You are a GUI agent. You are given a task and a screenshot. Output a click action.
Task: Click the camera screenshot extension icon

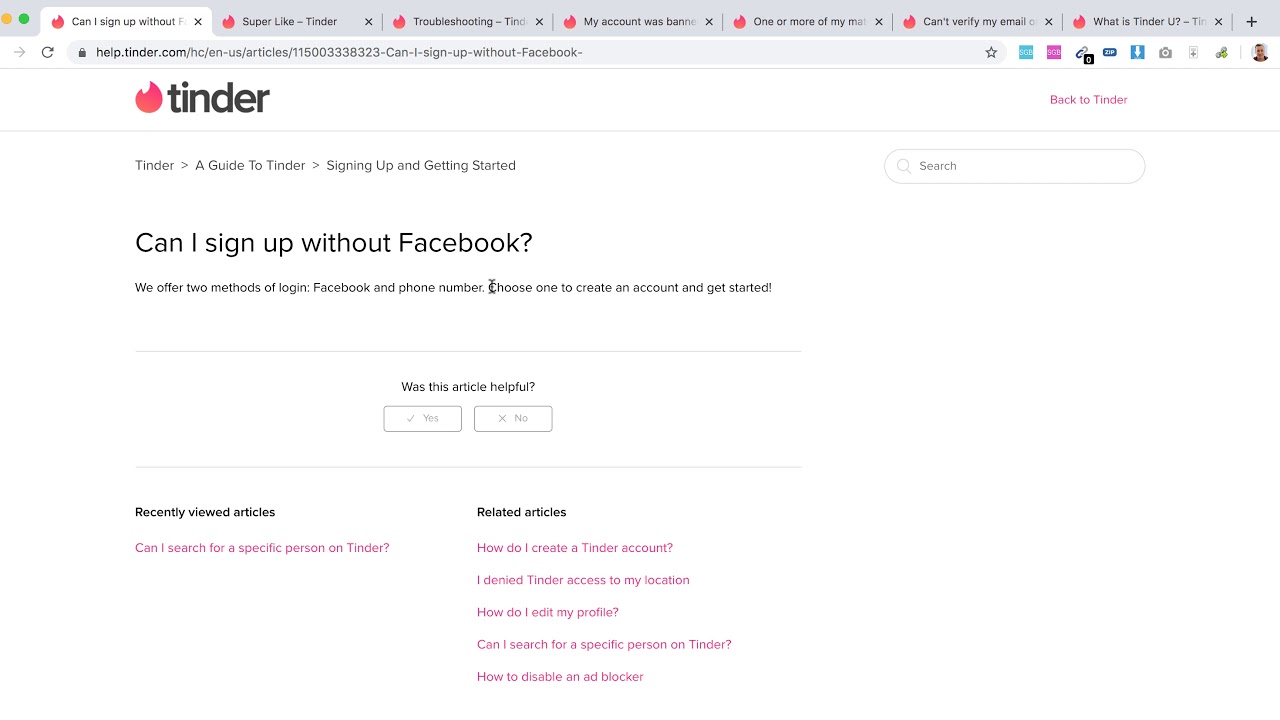(1165, 52)
